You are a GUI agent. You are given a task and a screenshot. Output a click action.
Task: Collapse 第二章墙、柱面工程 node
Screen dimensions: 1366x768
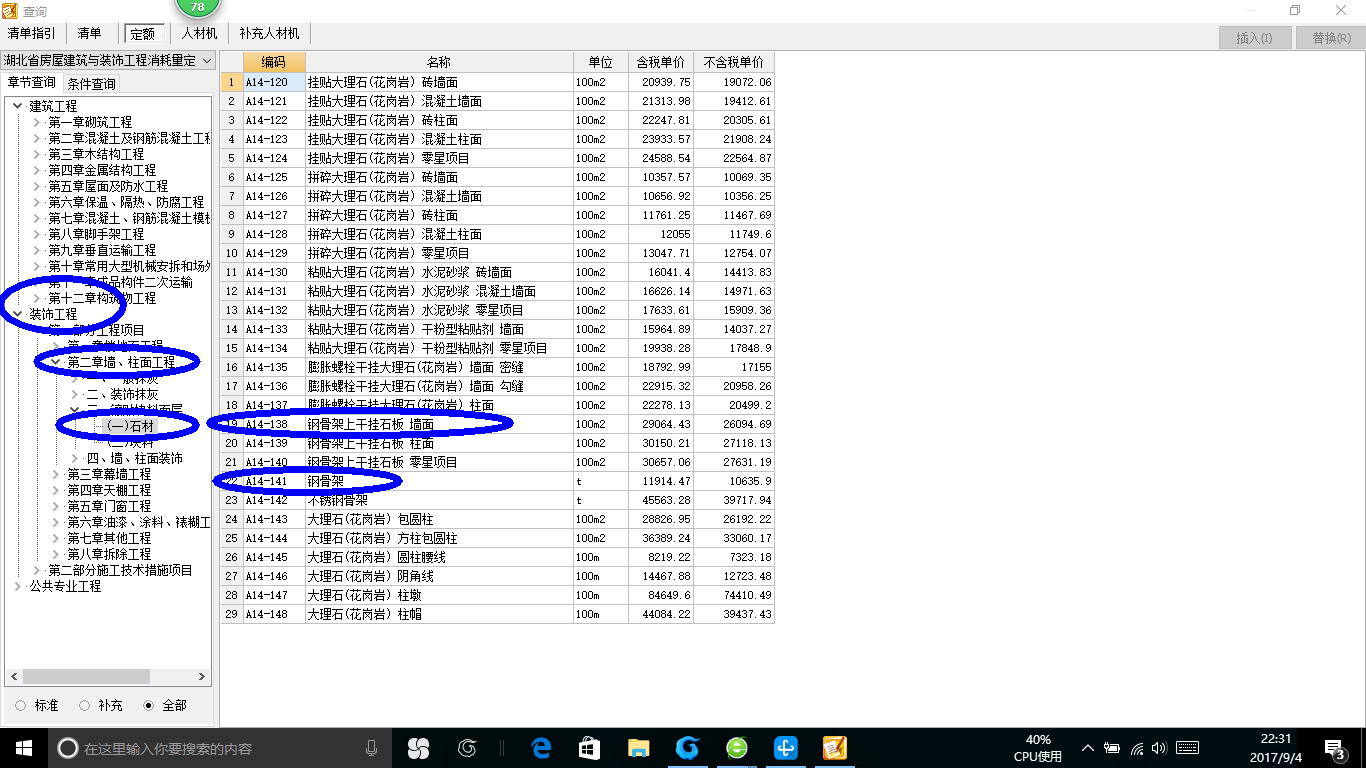click(56, 362)
